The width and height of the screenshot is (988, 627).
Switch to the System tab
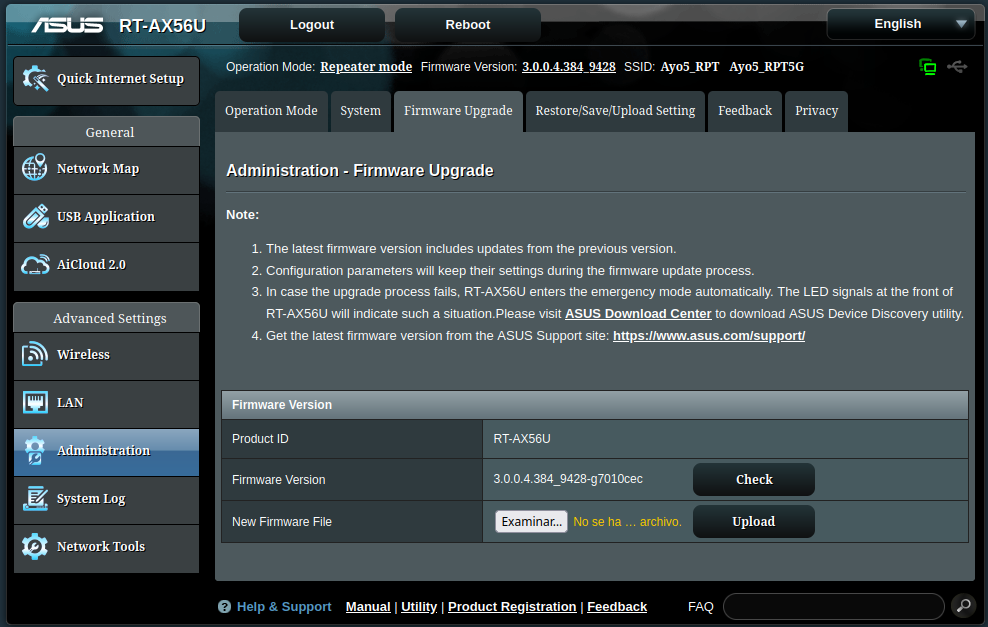click(x=360, y=112)
